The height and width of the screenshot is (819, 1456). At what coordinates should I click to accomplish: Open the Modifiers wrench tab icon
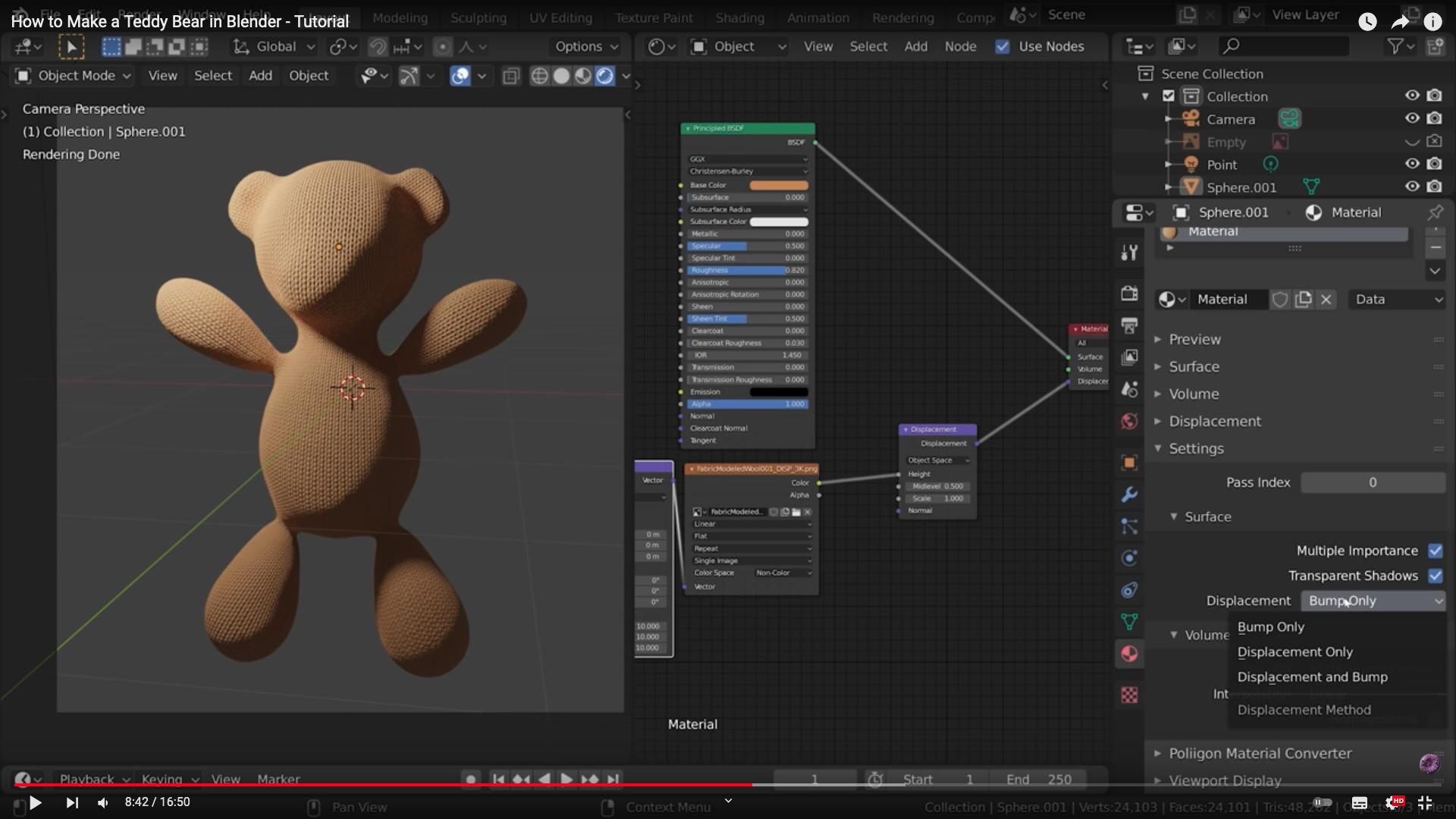click(1129, 494)
